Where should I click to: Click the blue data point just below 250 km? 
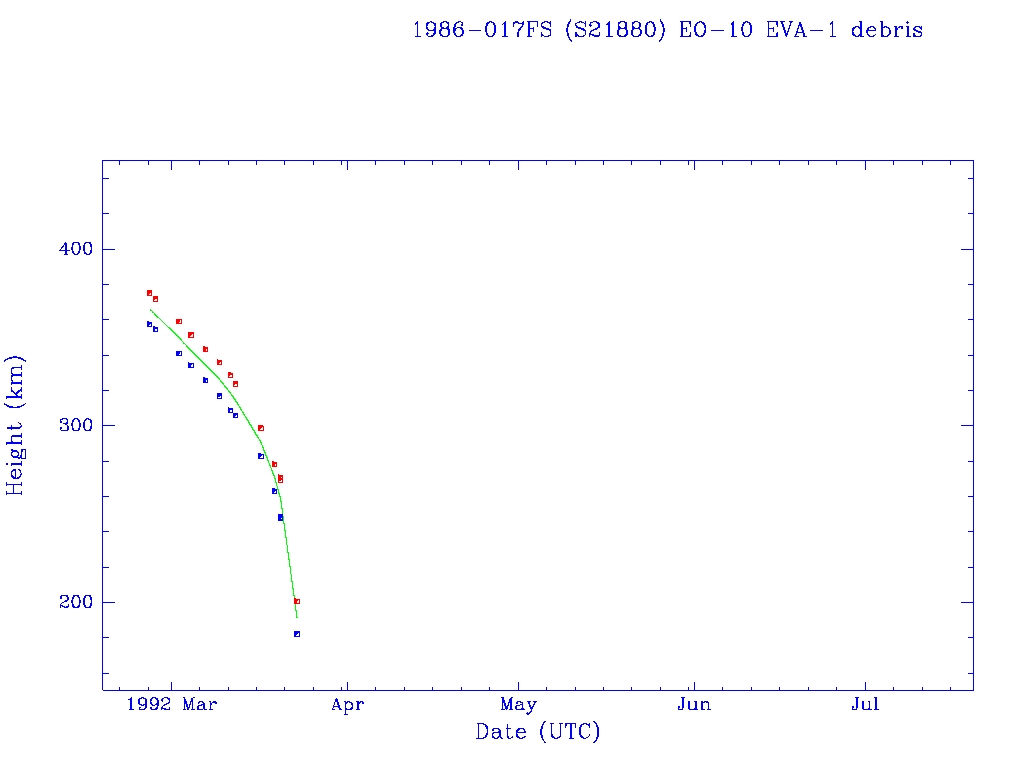click(x=281, y=517)
